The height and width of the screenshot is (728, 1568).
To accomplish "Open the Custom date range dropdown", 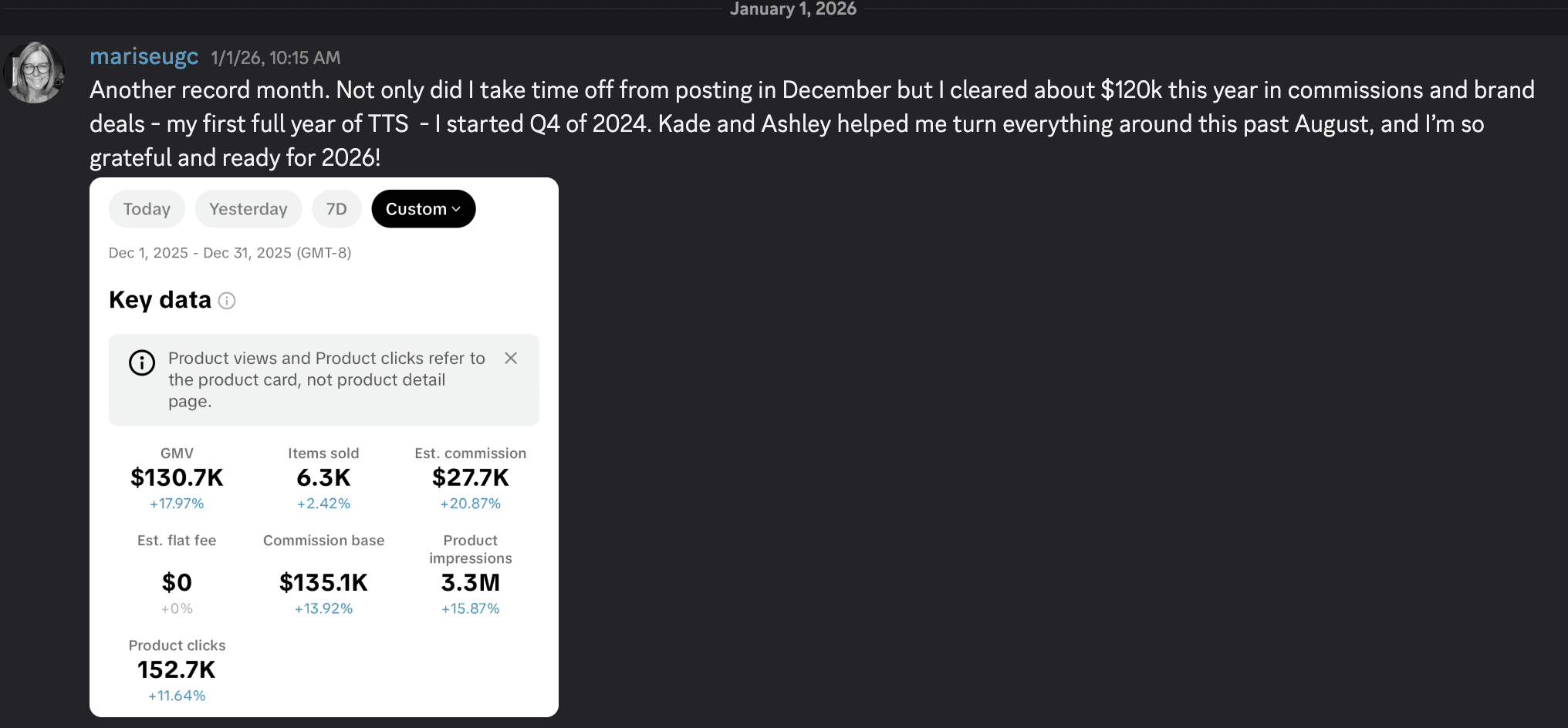I will [x=423, y=209].
